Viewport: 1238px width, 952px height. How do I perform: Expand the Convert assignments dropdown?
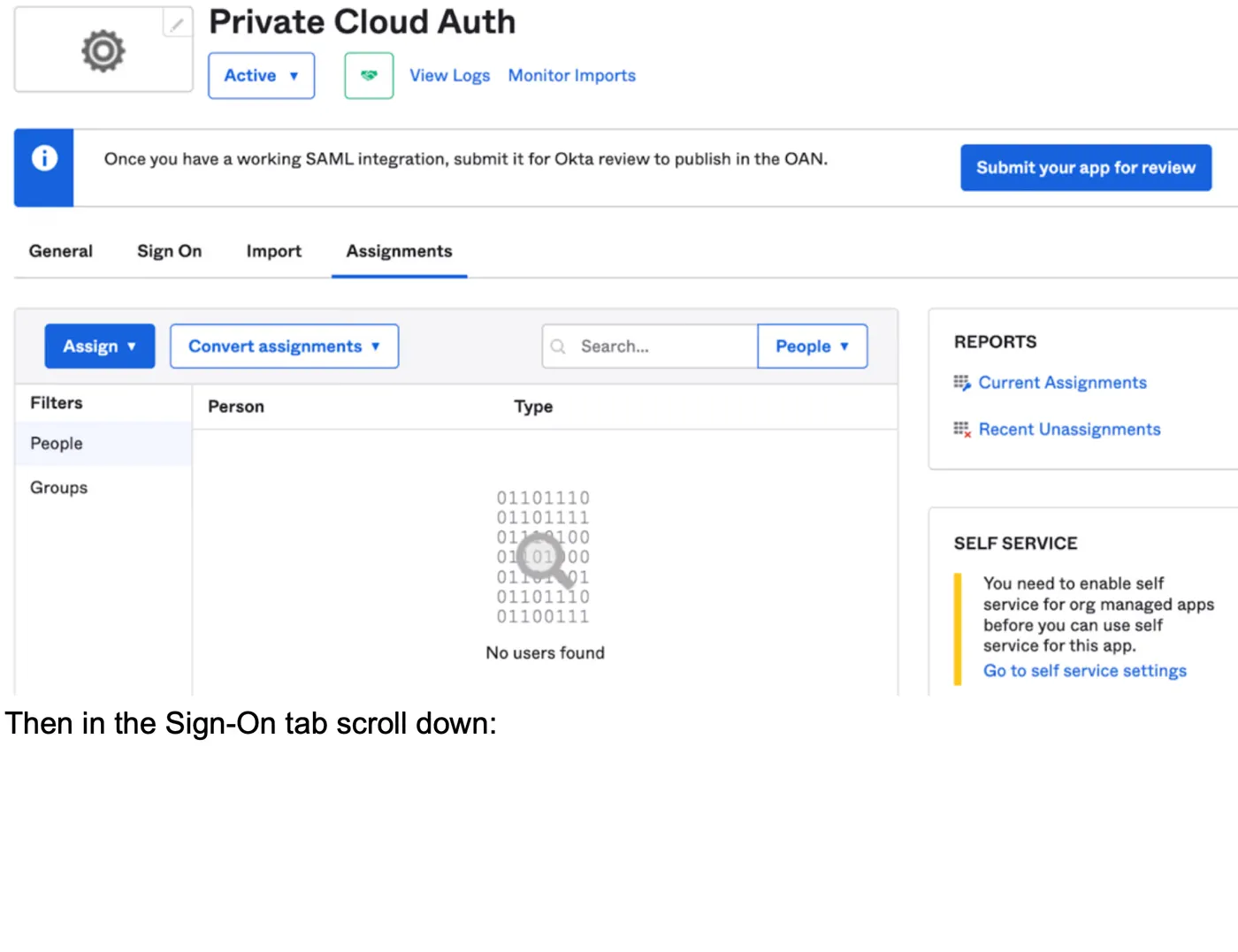pos(285,347)
